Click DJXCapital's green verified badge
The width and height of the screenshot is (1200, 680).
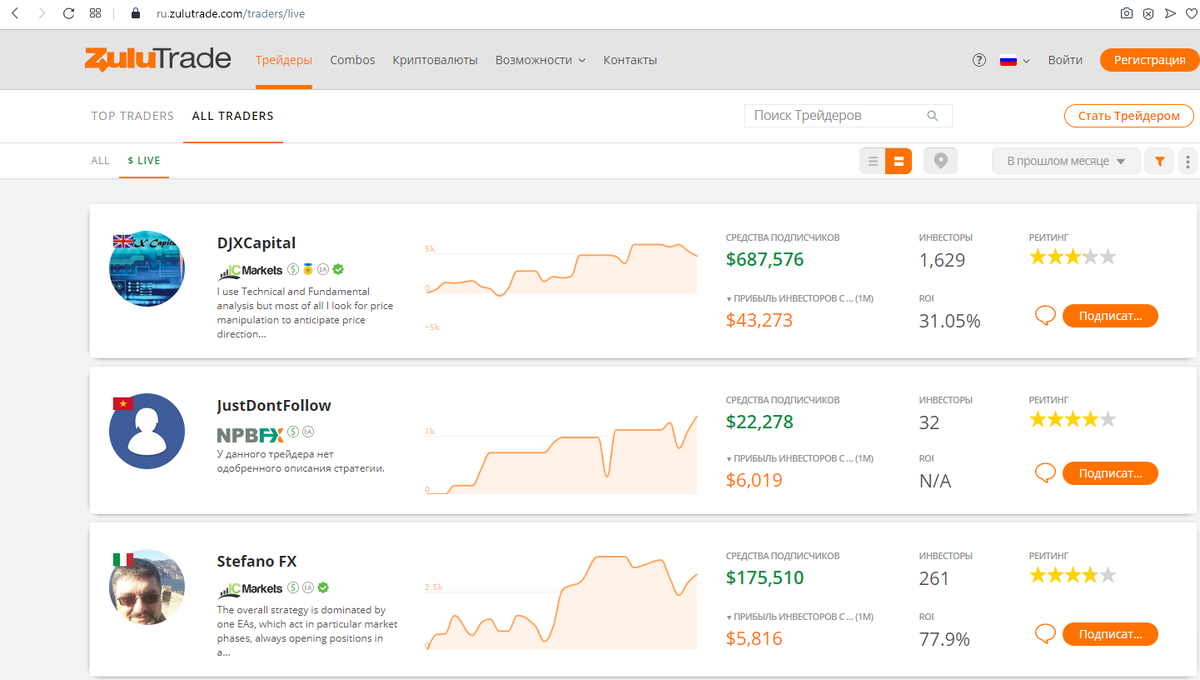click(338, 269)
